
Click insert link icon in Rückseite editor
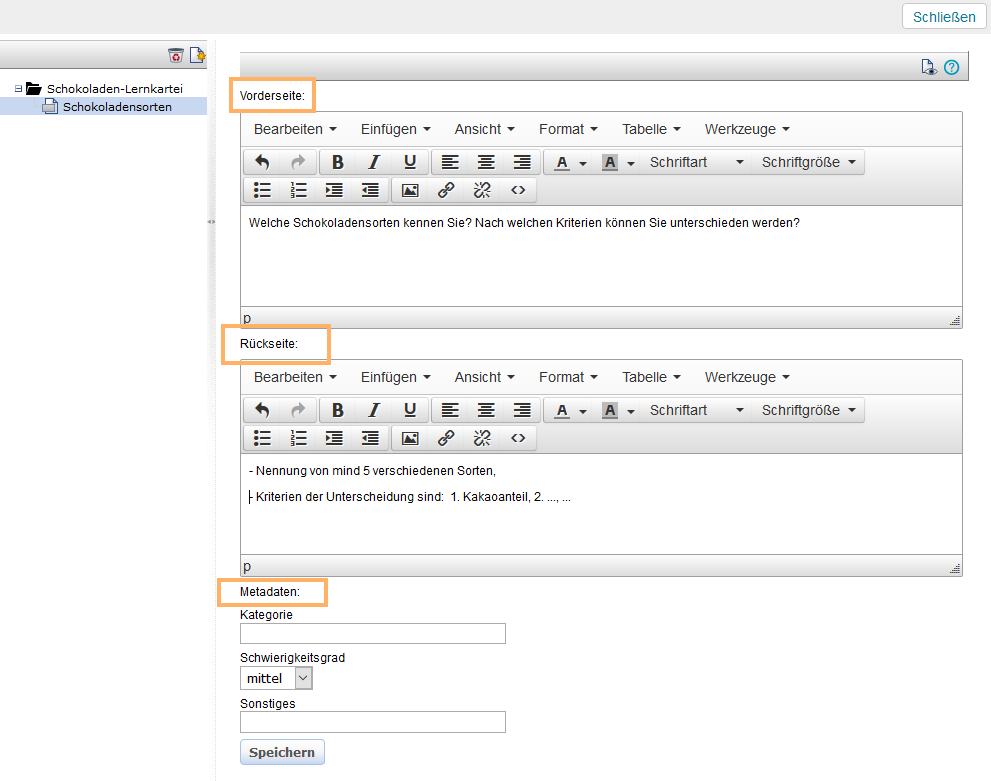[446, 437]
